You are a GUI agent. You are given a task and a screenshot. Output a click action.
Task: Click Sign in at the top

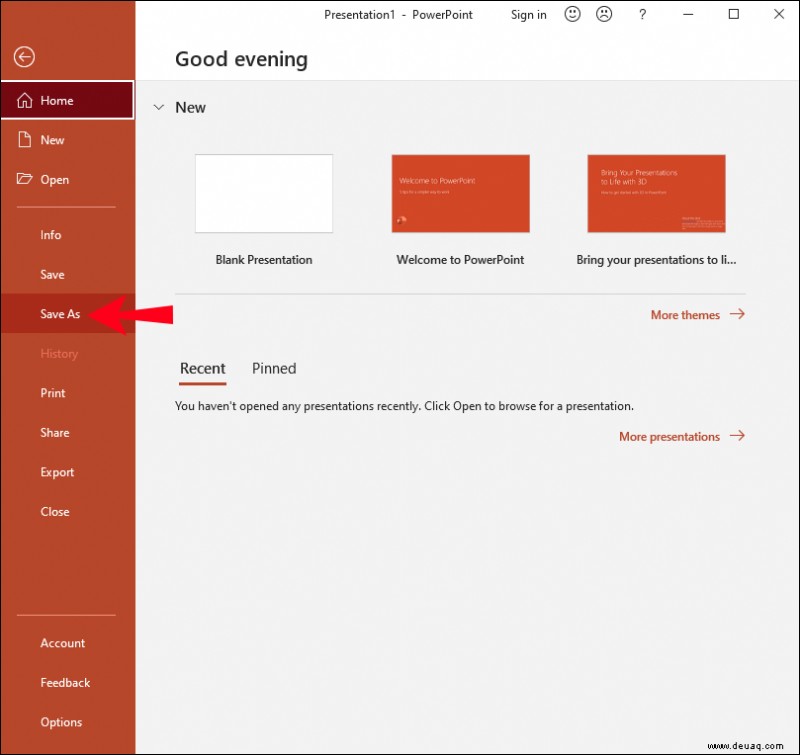click(529, 15)
